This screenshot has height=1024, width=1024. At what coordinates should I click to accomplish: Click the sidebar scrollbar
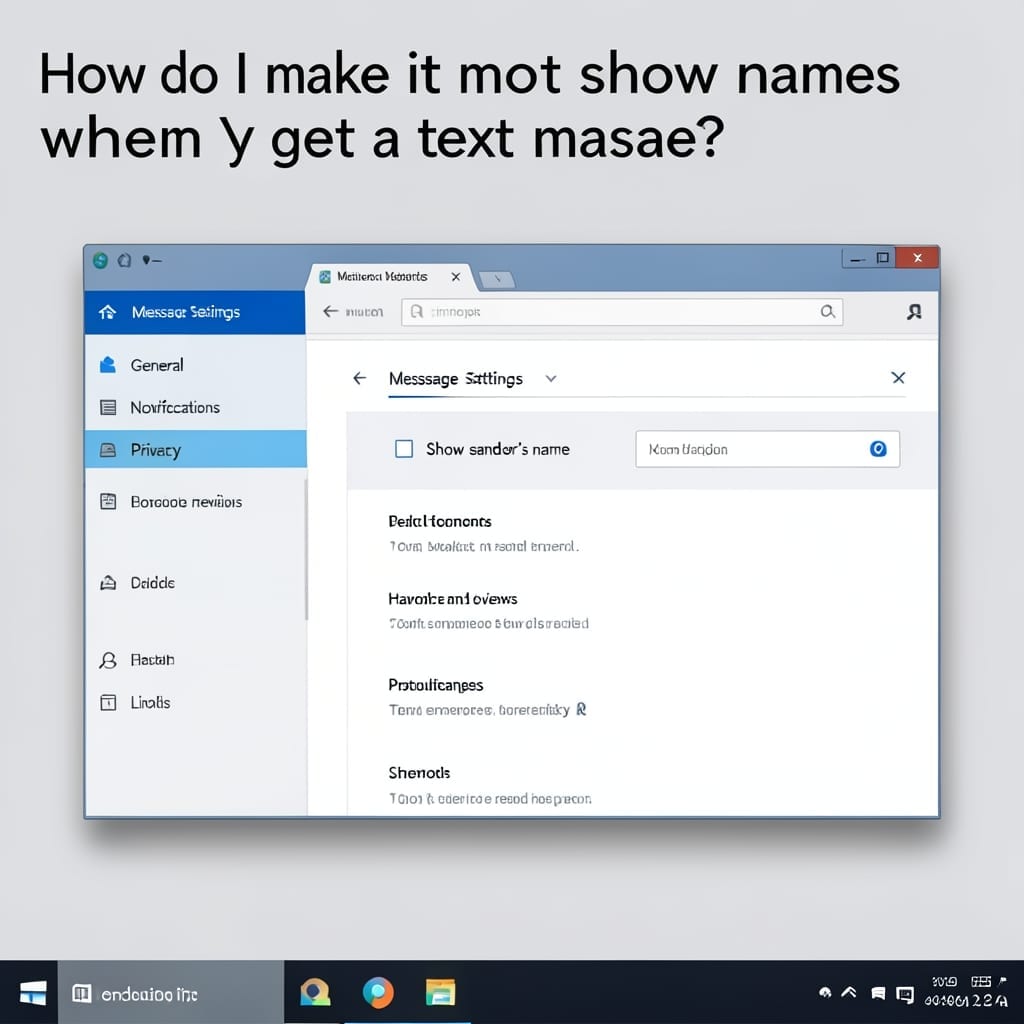pyautogui.click(x=306, y=549)
